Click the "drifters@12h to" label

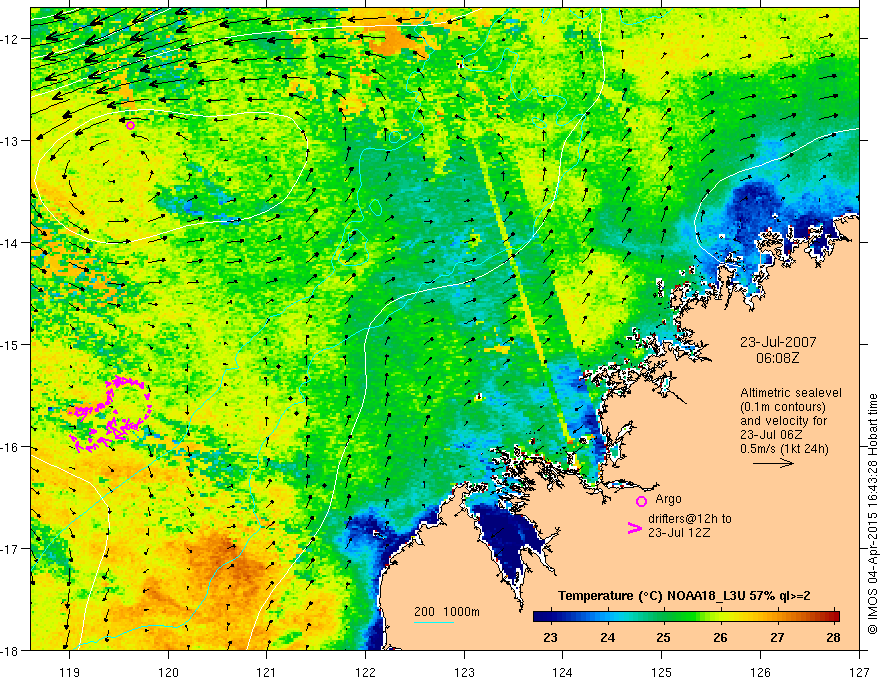(x=690, y=519)
